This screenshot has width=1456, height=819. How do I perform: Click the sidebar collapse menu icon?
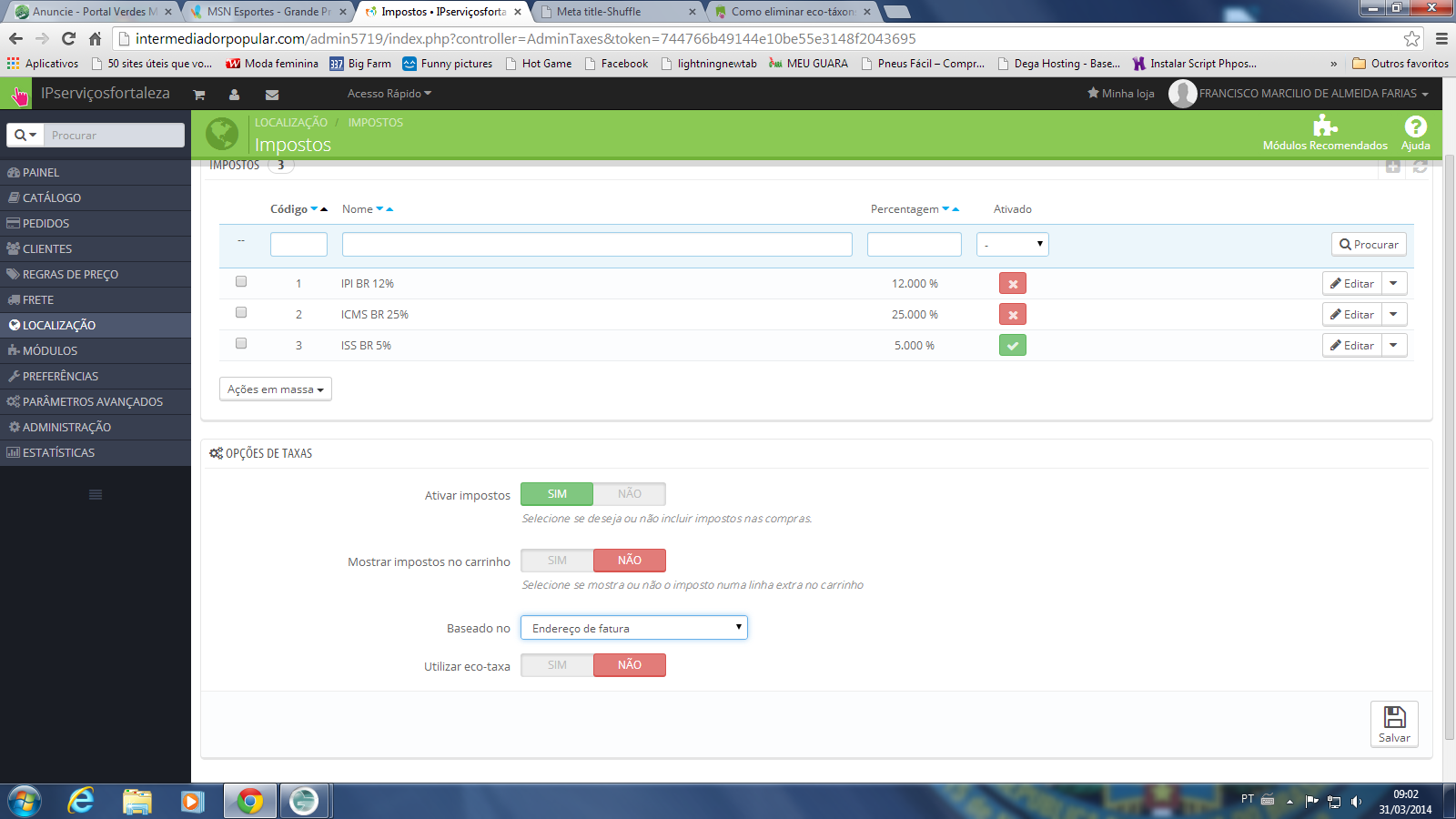point(96,495)
